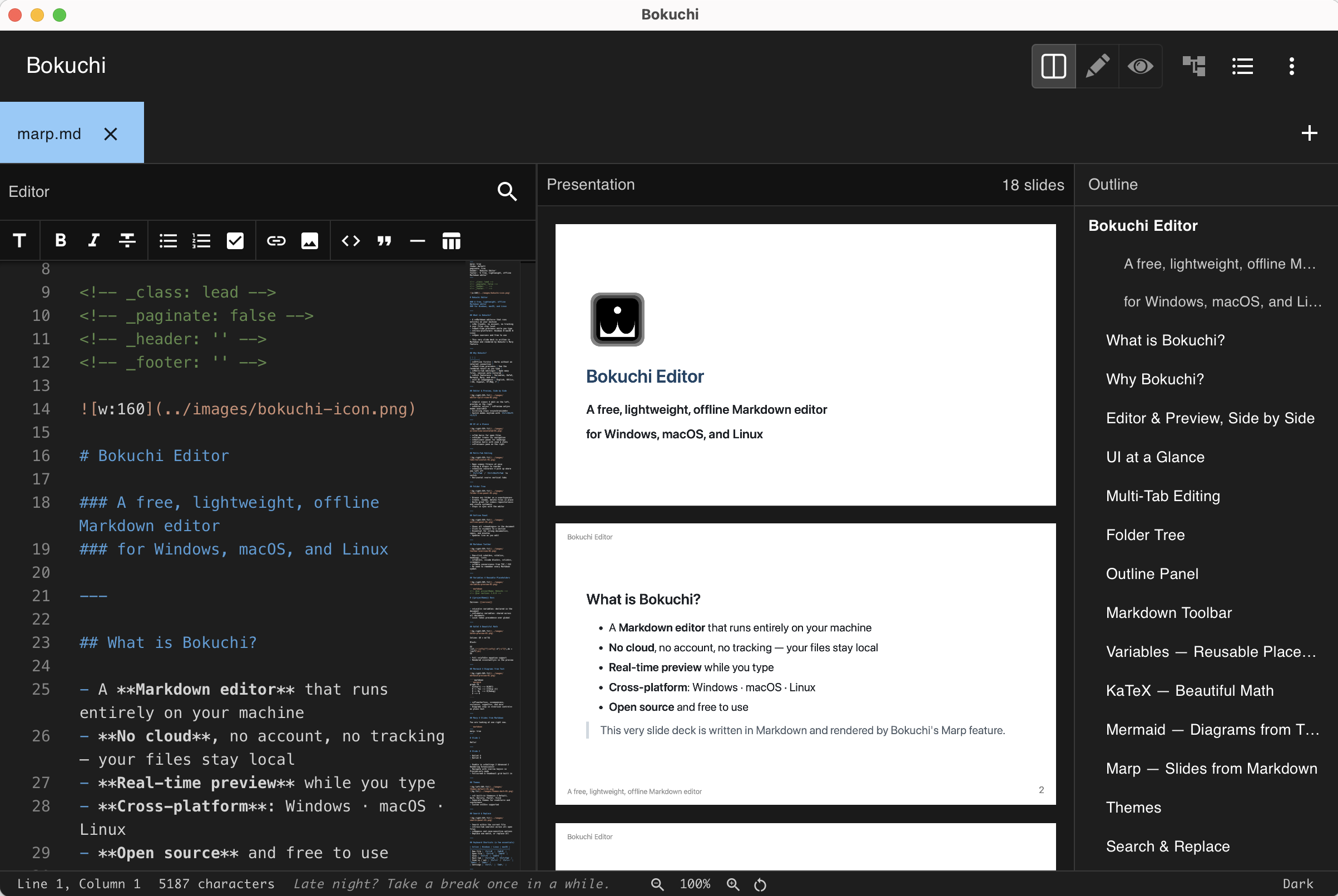Viewport: 1338px width, 896px height.
Task: Place cursor on line 16 heading text
Action: pyautogui.click(x=154, y=456)
